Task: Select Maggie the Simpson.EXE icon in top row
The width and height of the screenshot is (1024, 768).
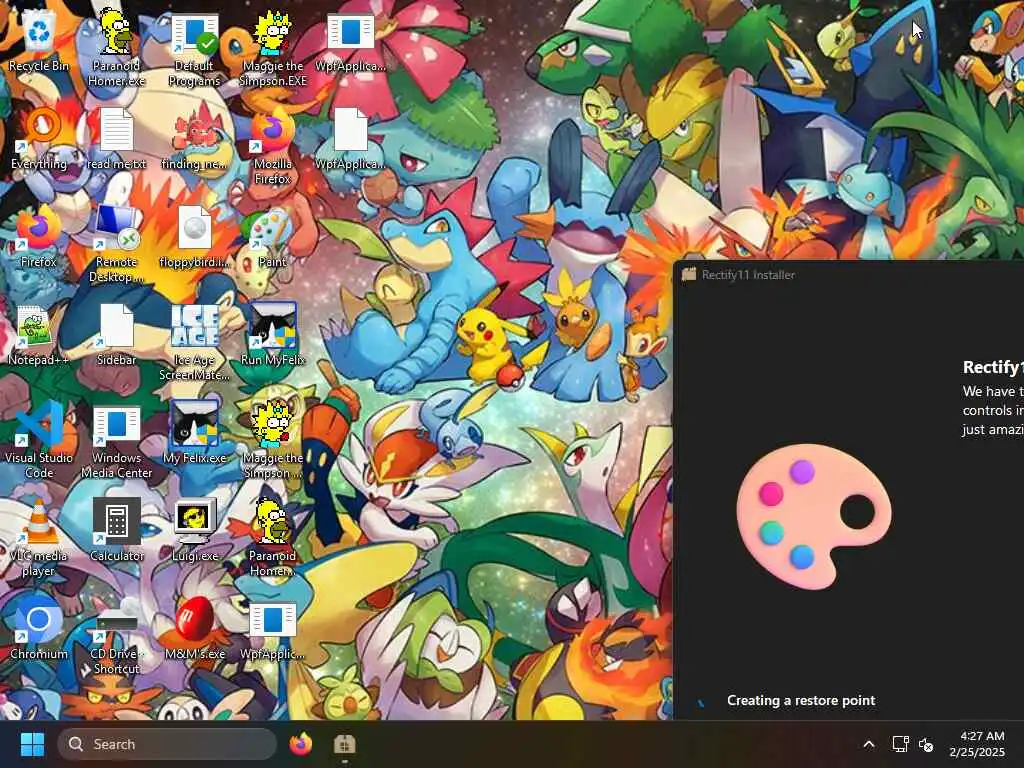Action: (x=273, y=48)
